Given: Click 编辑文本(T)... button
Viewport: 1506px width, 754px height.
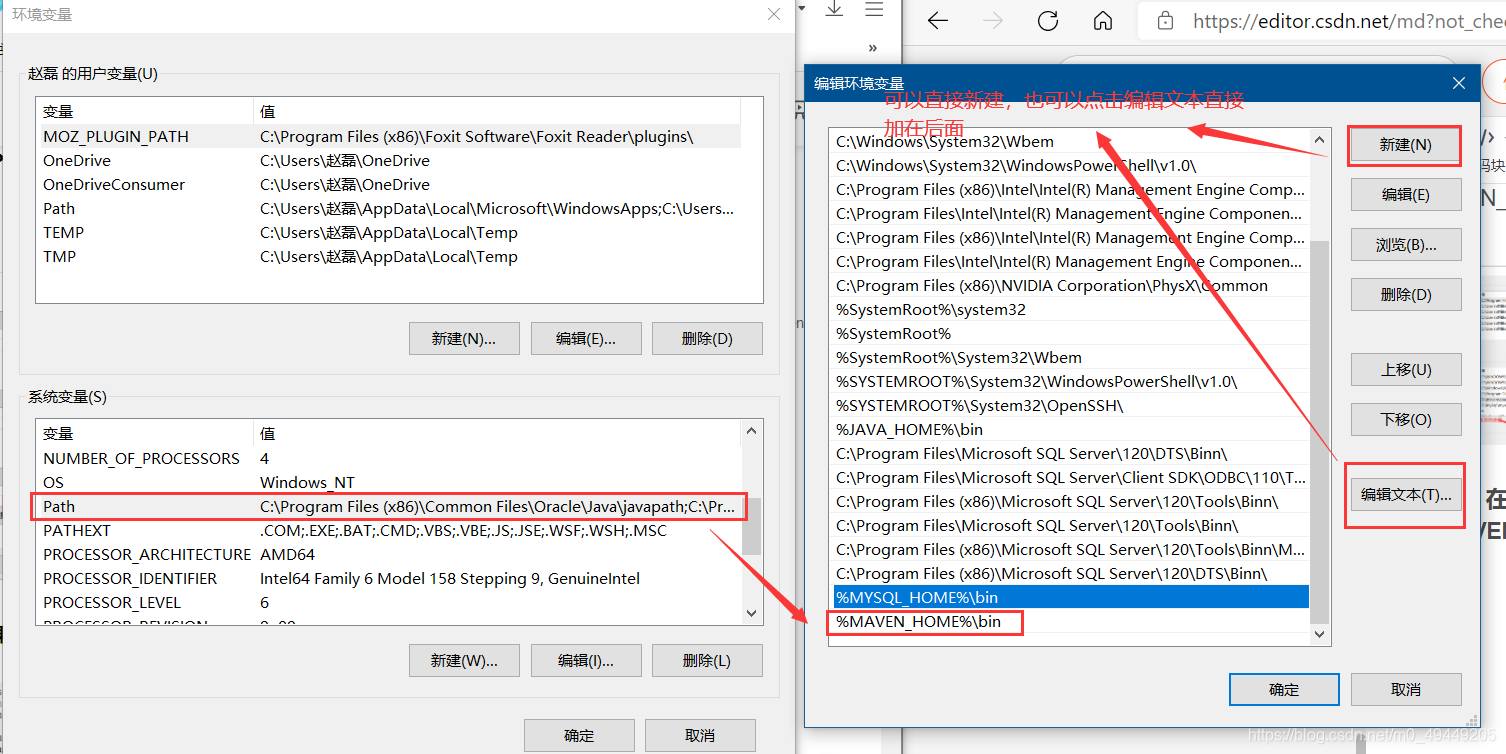Looking at the screenshot, I should click(x=1405, y=495).
